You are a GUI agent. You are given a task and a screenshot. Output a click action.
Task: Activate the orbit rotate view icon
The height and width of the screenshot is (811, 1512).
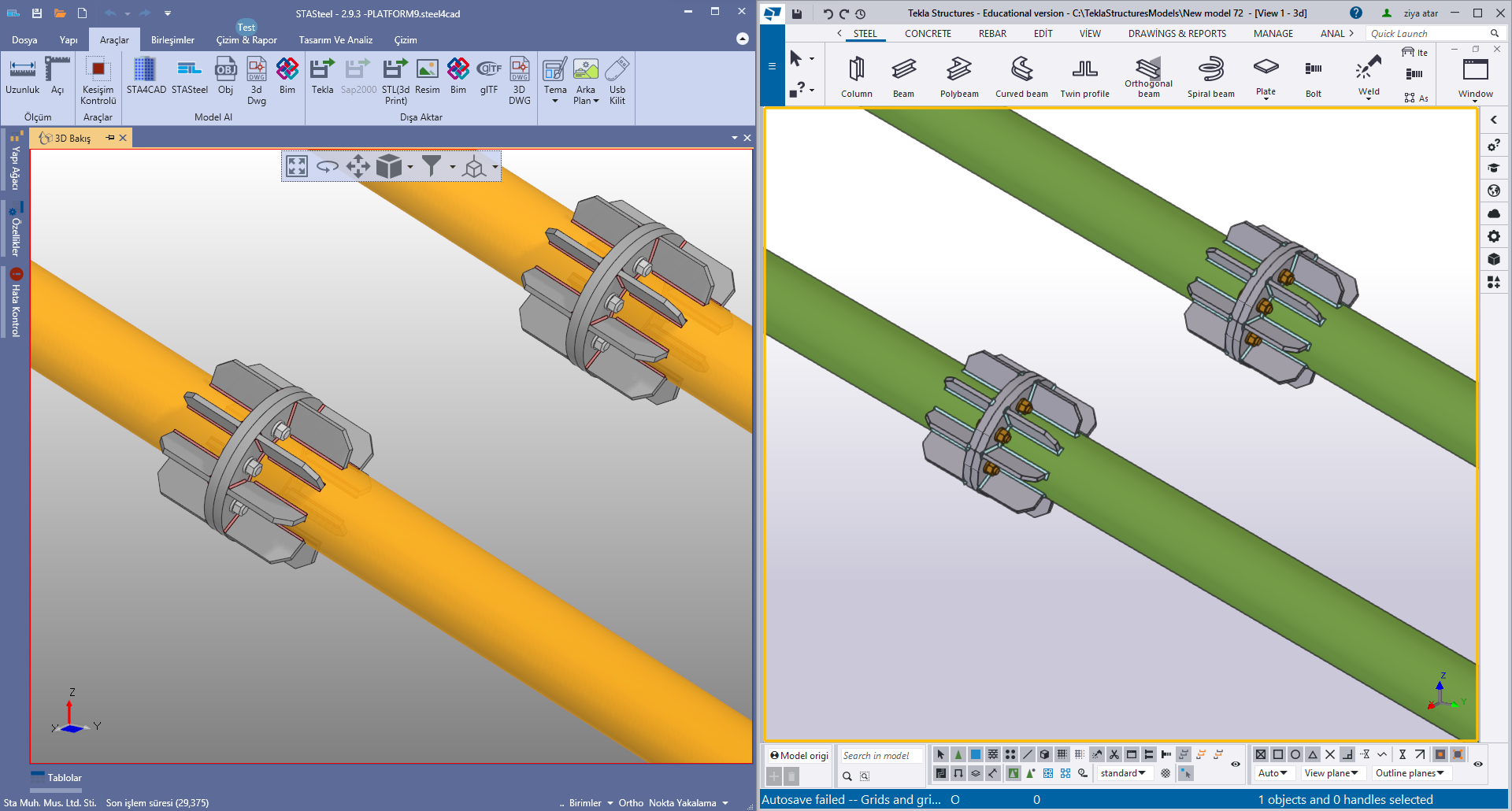[327, 166]
